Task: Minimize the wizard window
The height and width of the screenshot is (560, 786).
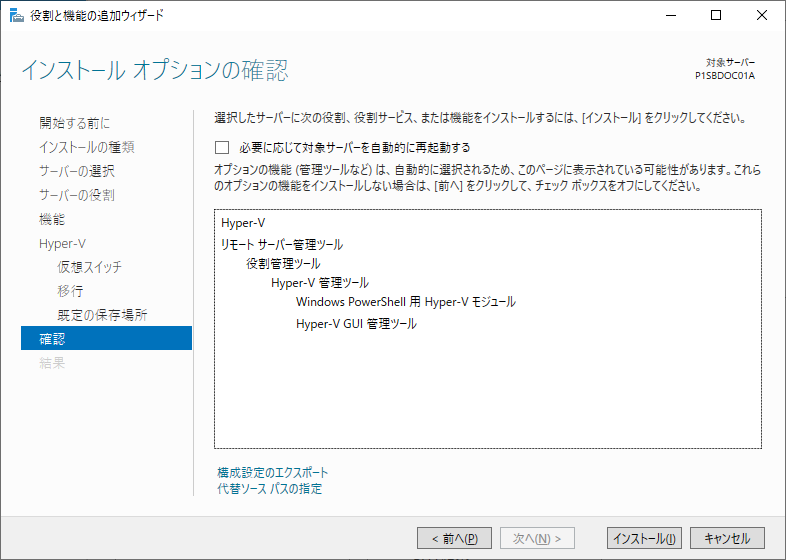Action: [671, 15]
